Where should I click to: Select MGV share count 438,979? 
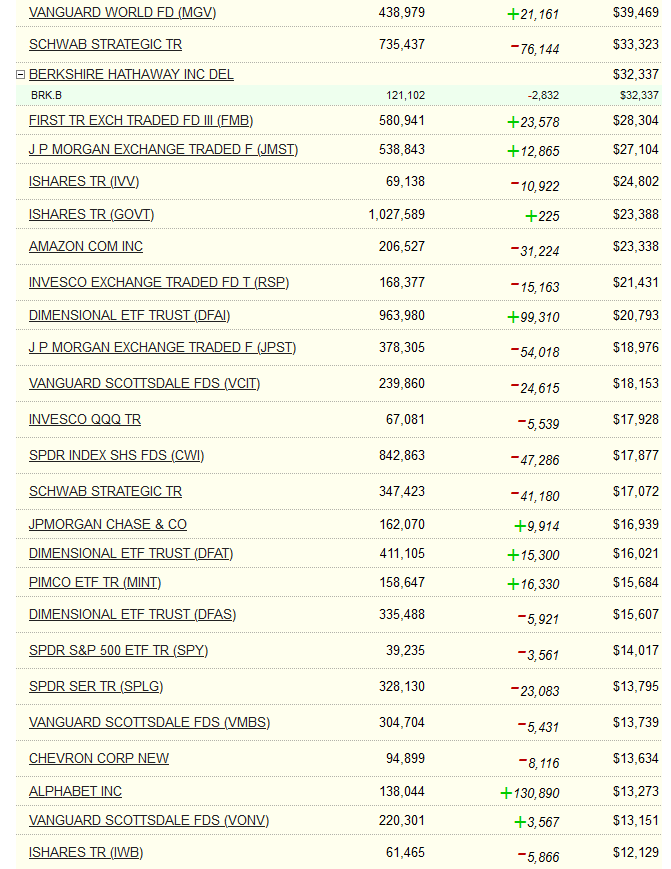click(402, 13)
